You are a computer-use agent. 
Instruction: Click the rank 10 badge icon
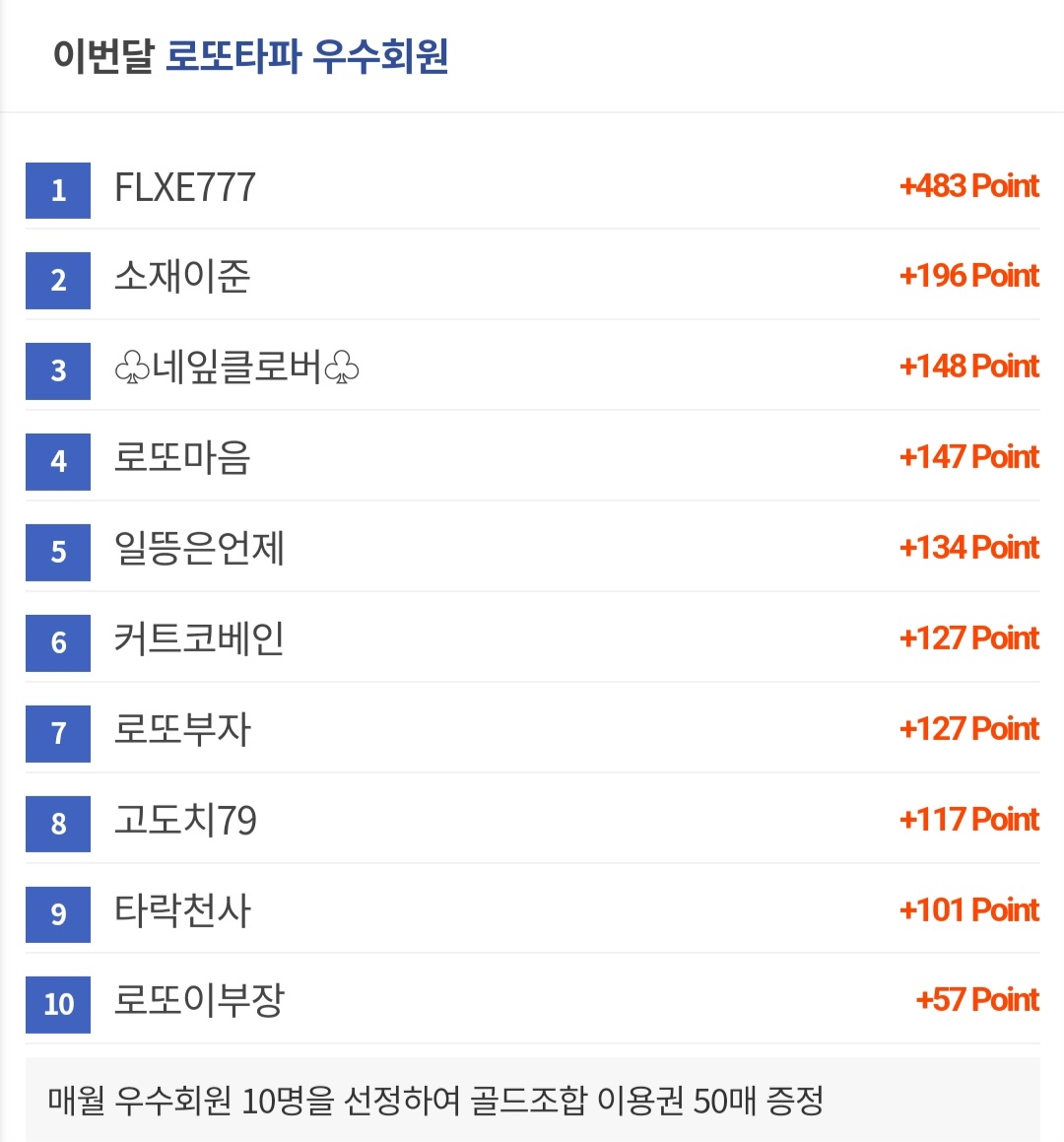click(x=58, y=1004)
